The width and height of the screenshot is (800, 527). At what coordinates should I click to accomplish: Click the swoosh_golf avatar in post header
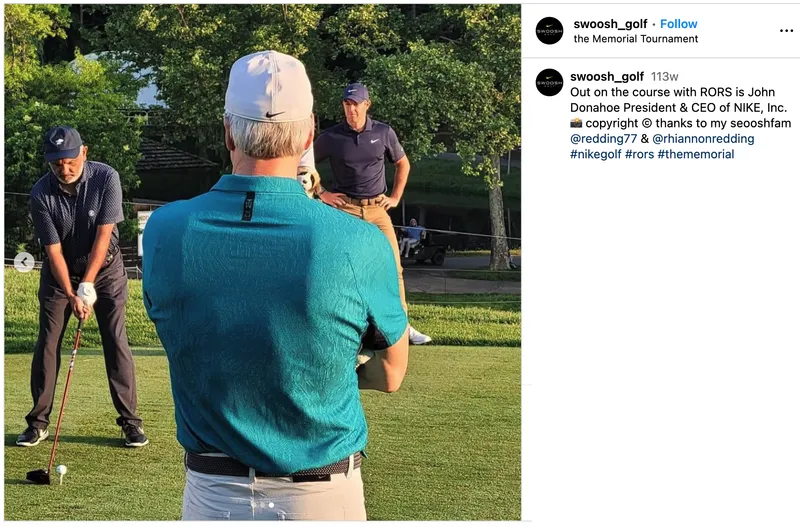pos(549,31)
